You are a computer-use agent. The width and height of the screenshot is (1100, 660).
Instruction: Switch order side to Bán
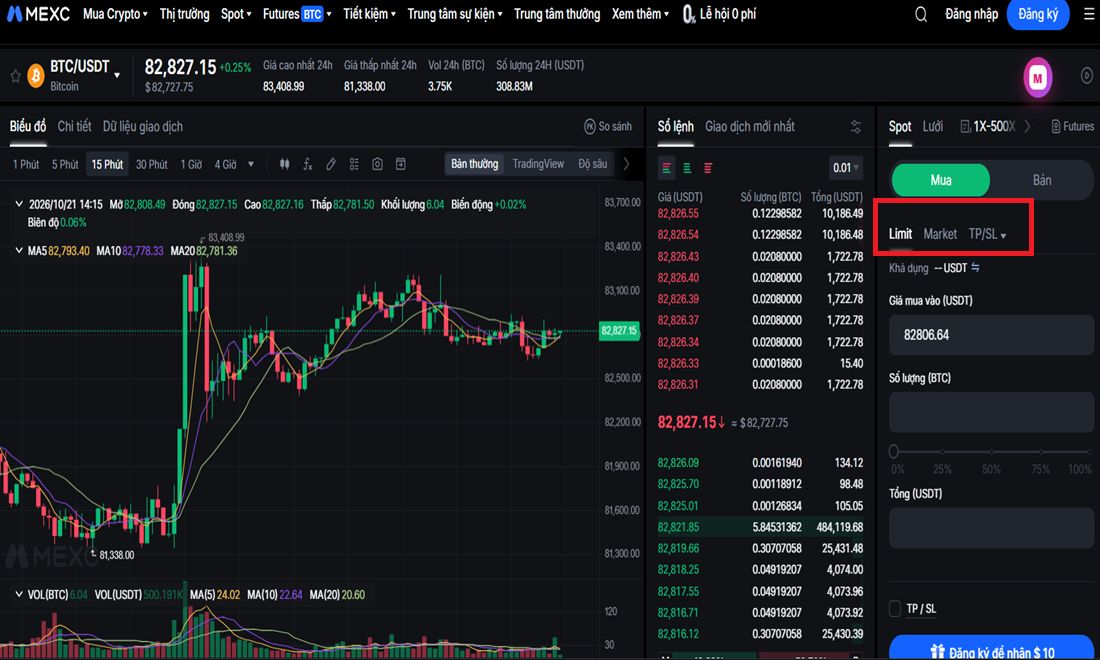tap(1042, 180)
